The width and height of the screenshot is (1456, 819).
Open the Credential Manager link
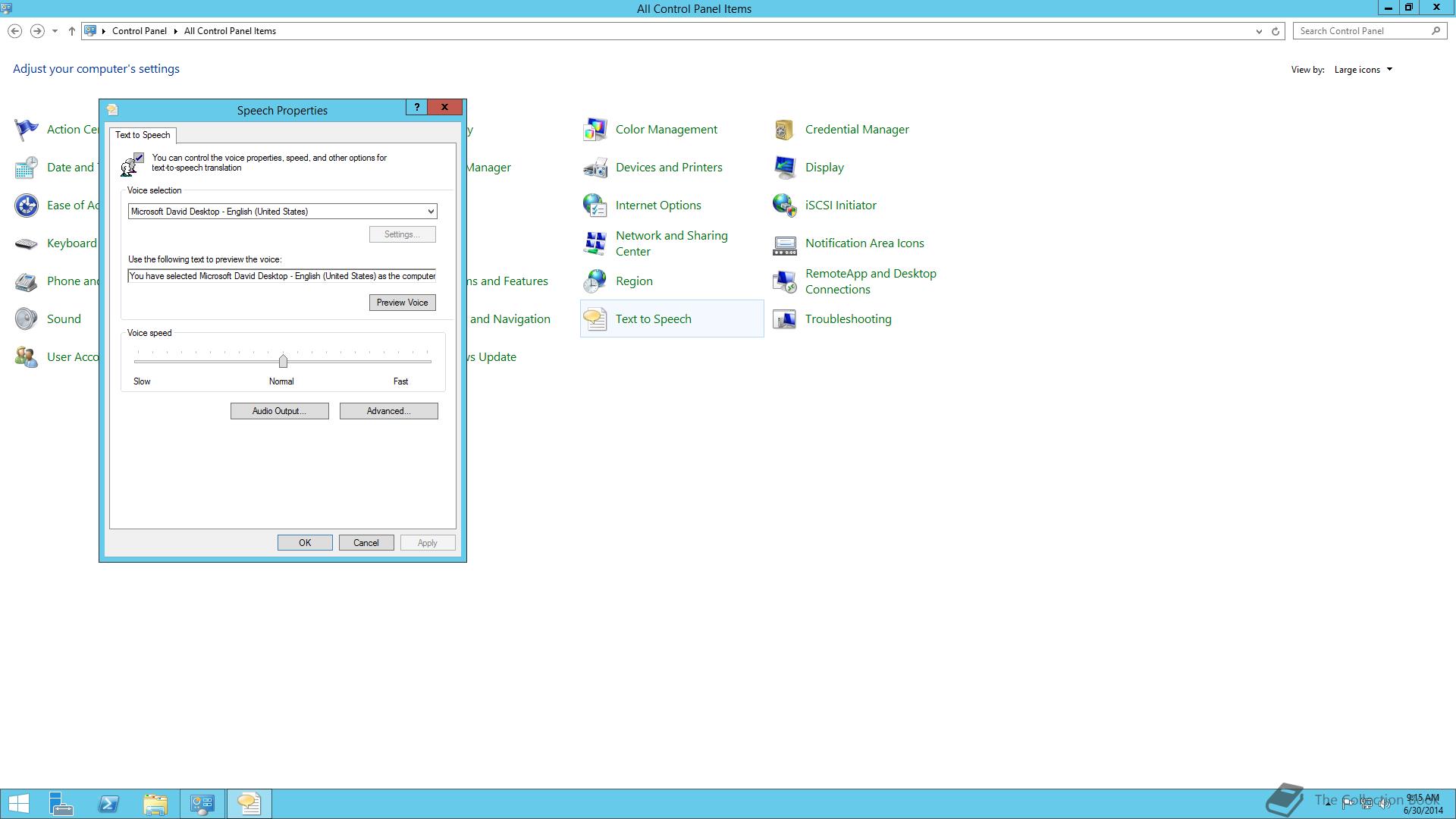[x=857, y=130]
